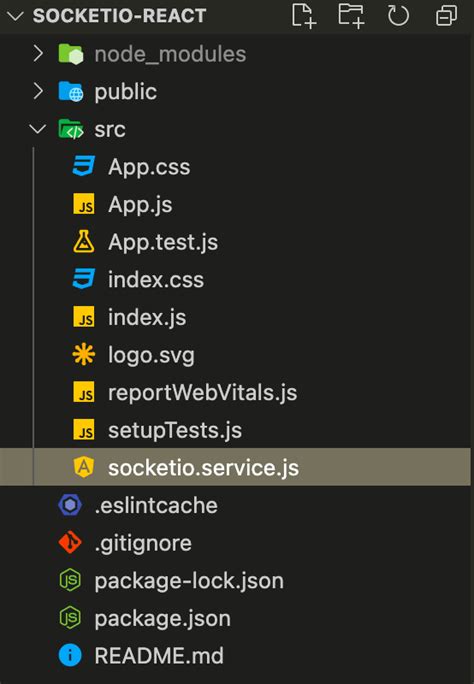The image size is (474, 684).
Task: Select the node_modules folder name
Action: (171, 55)
